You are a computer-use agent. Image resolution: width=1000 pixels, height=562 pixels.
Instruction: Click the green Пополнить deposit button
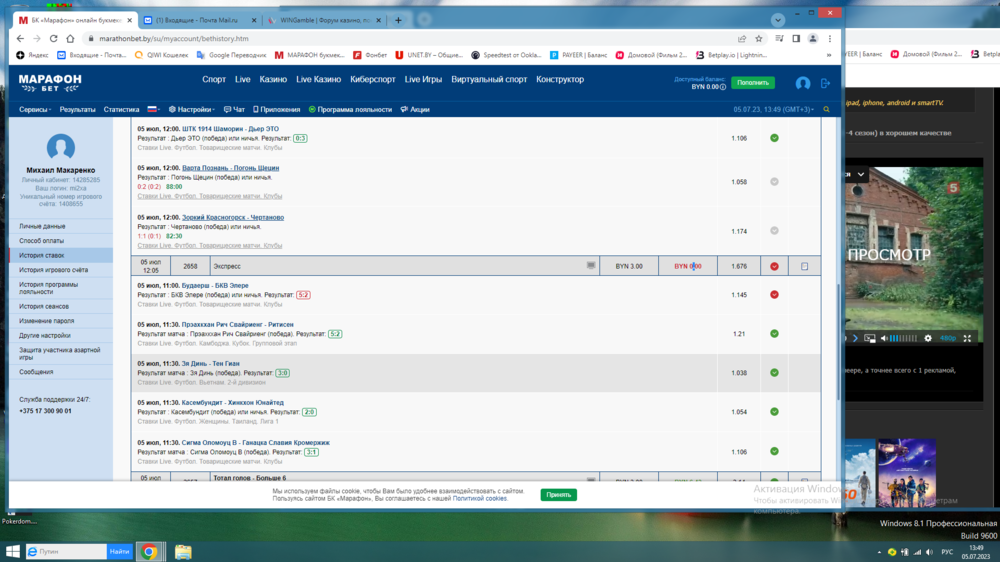coord(752,83)
